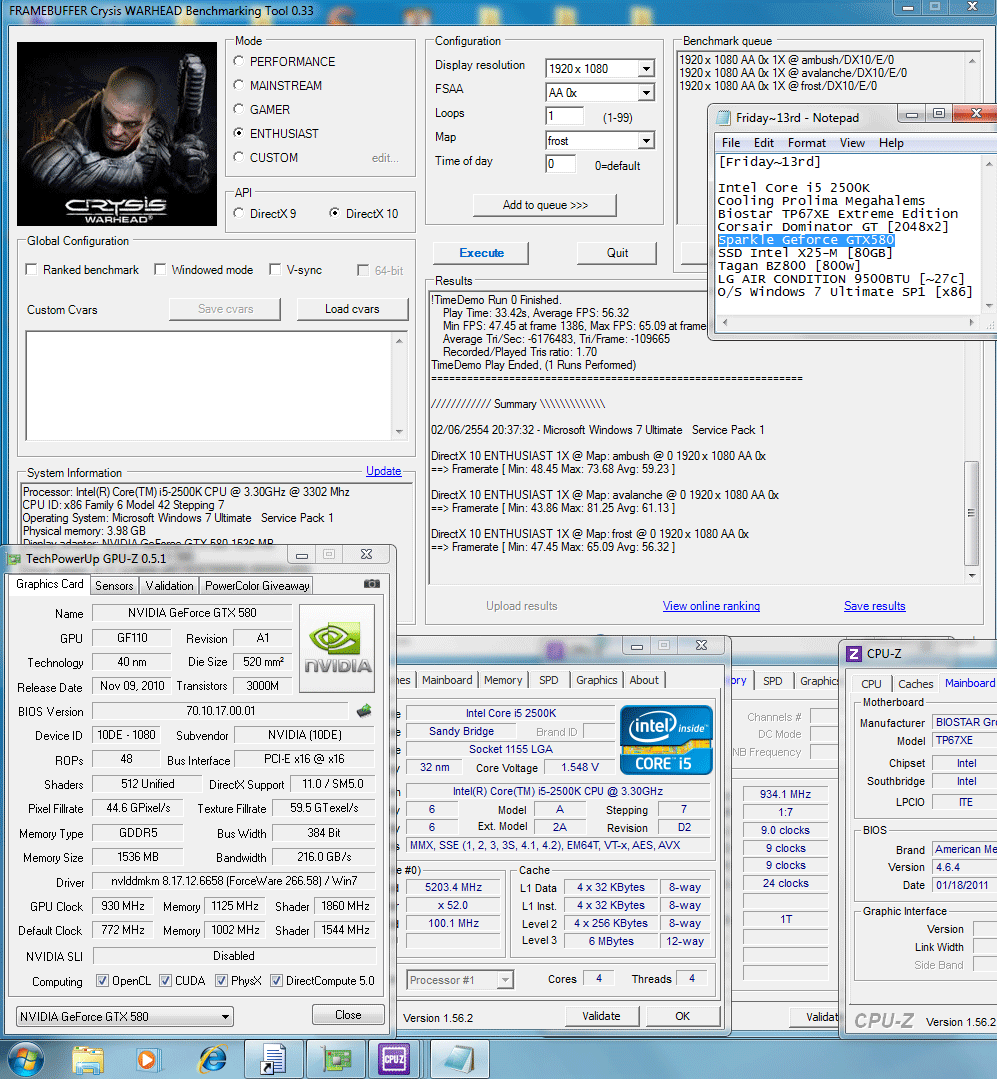Click the GPU-Z Close button
The image size is (997, 1079).
point(348,1015)
